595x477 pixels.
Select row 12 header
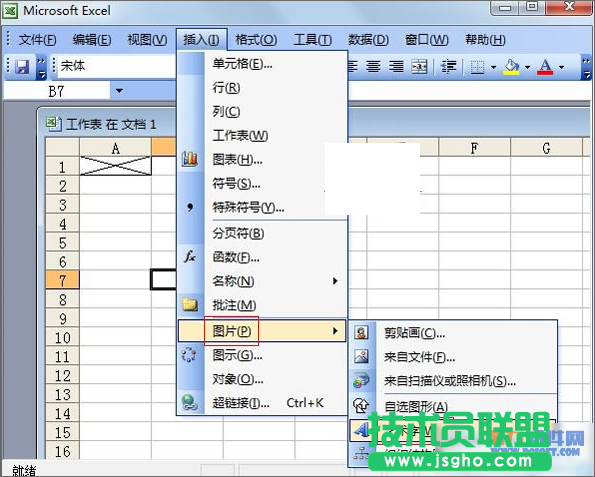63,375
